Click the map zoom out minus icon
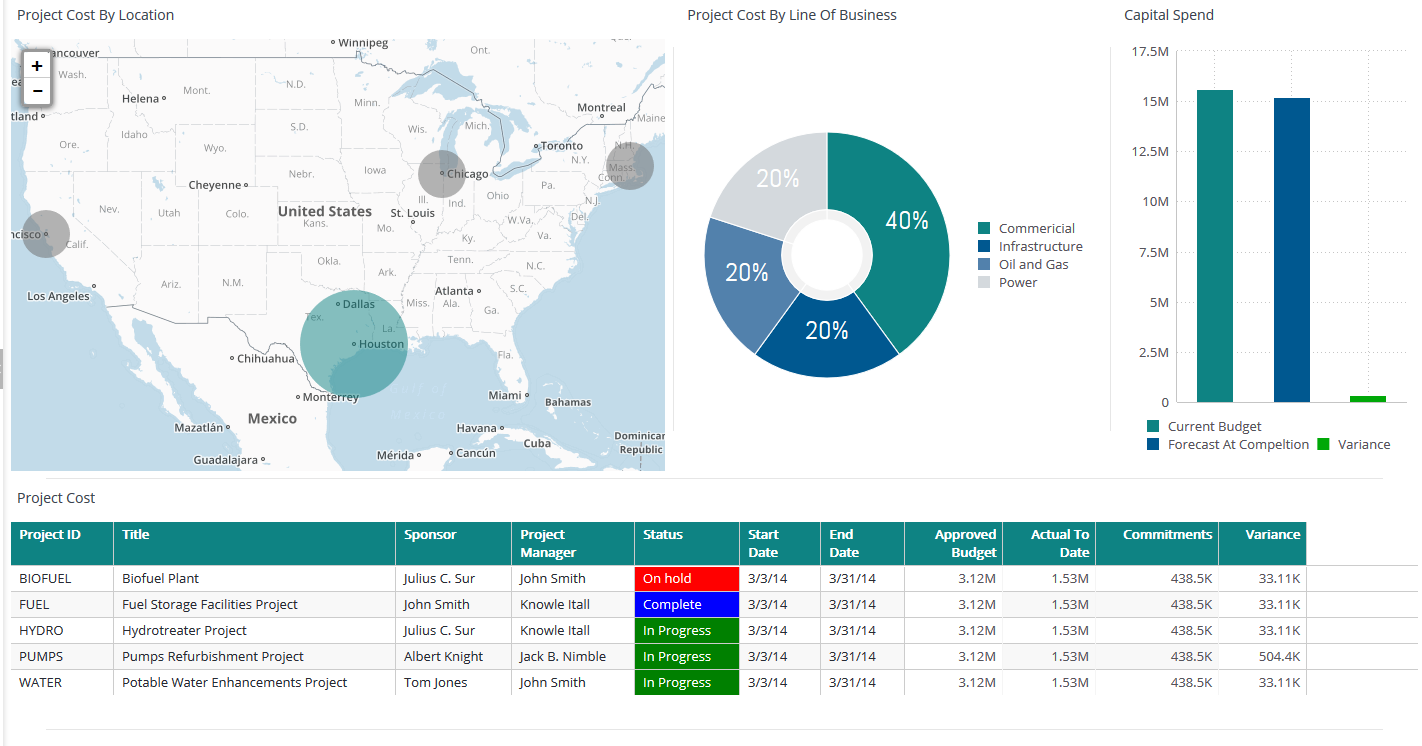Viewport: 1422px width, 746px height. click(x=36, y=90)
